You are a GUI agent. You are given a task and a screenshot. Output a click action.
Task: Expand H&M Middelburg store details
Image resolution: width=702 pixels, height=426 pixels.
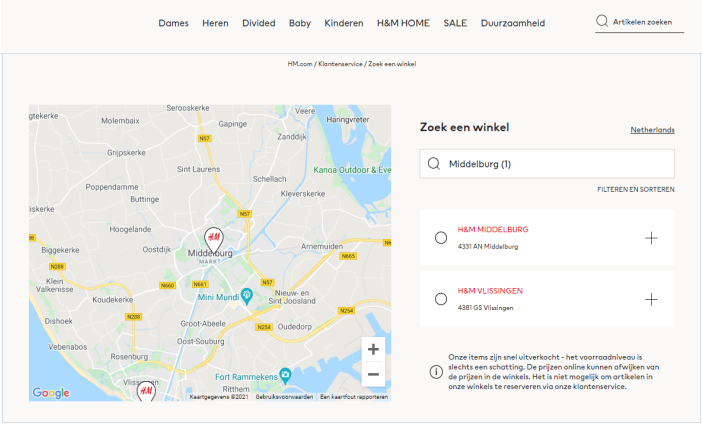pos(651,238)
